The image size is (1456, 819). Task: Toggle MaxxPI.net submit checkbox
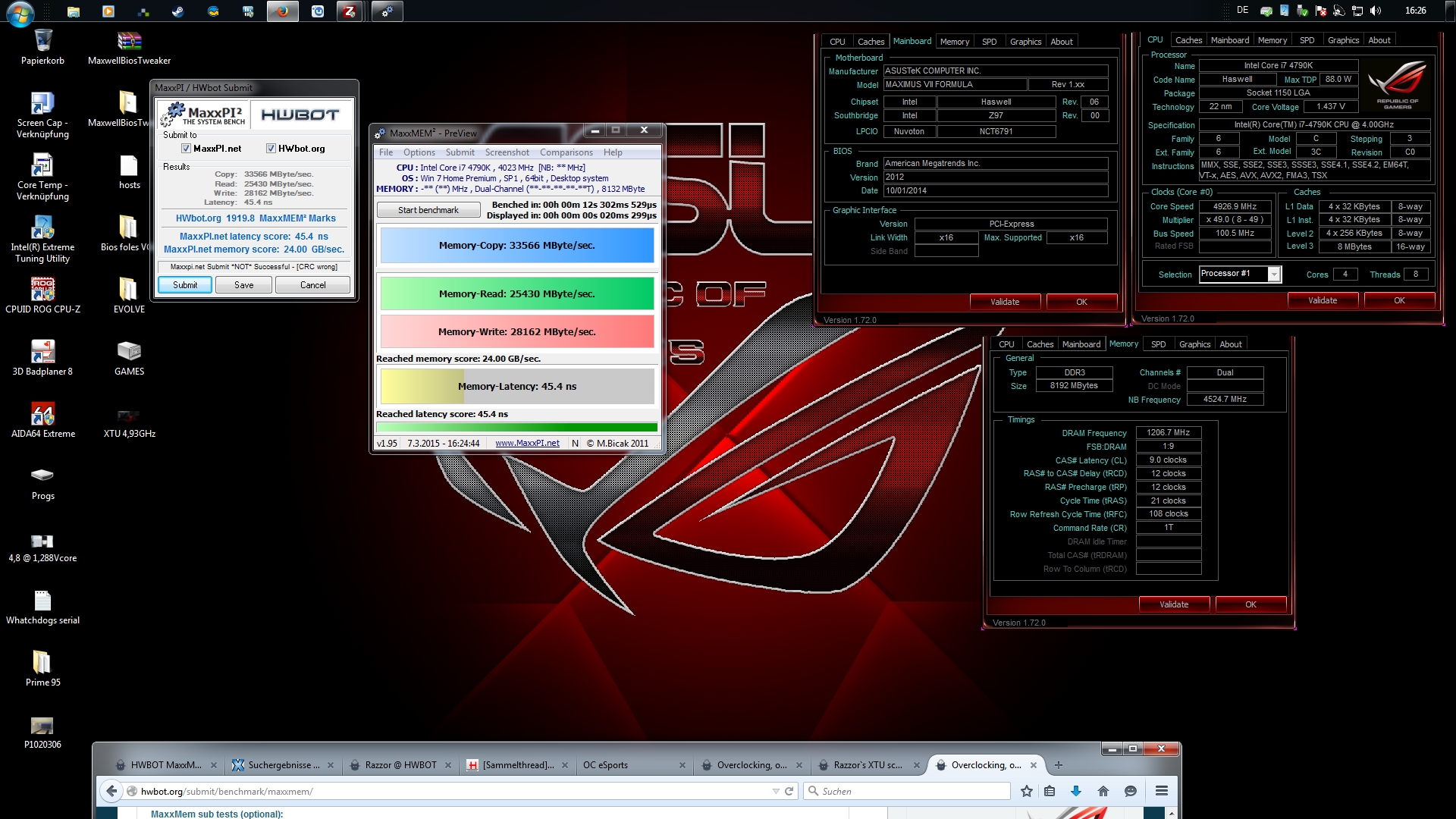186,149
